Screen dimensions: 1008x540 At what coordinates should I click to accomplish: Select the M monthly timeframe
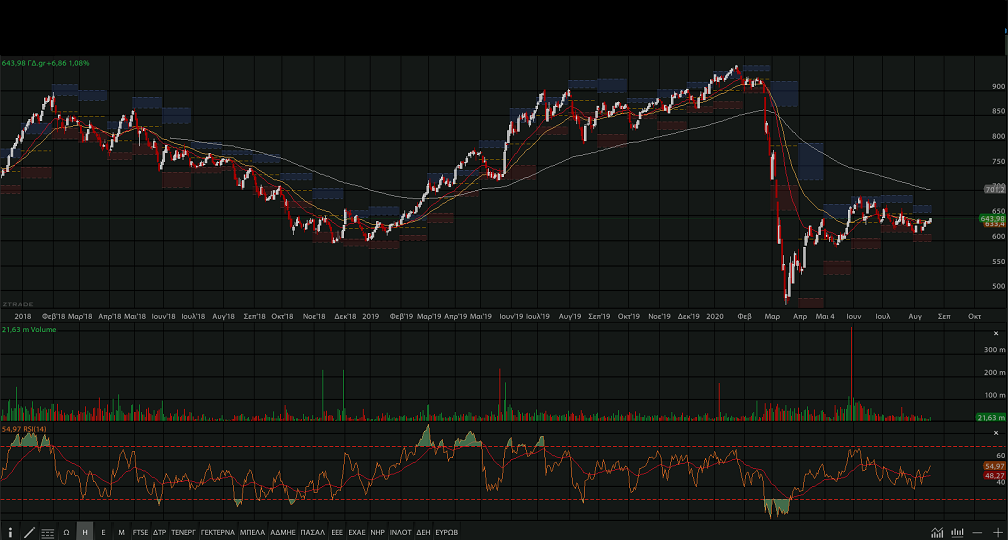pyautogui.click(x=121, y=532)
